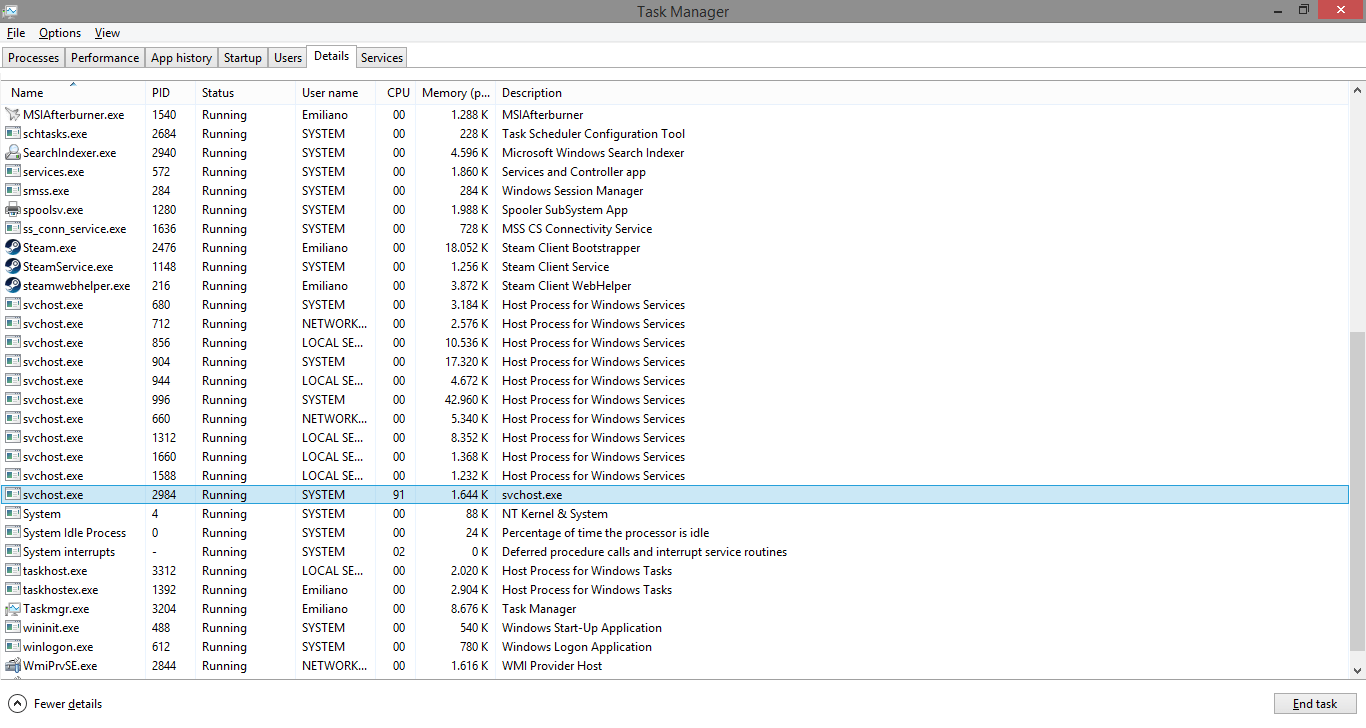Select the high-CPU svchost.exe row
Image resolution: width=1366 pixels, height=728 pixels.
[400, 494]
